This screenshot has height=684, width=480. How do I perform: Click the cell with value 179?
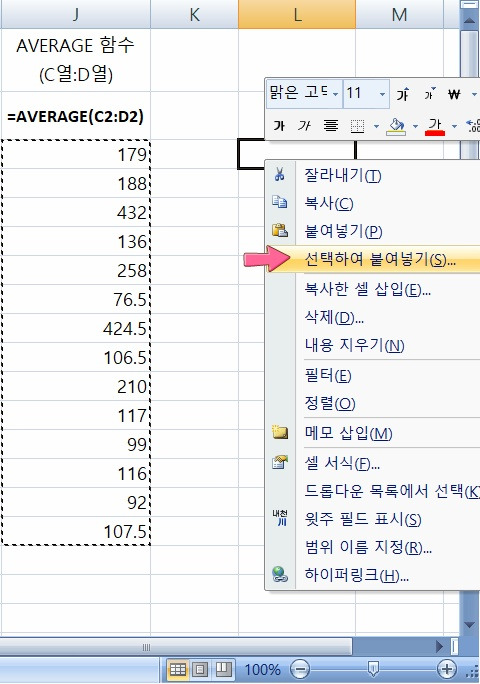click(76, 154)
